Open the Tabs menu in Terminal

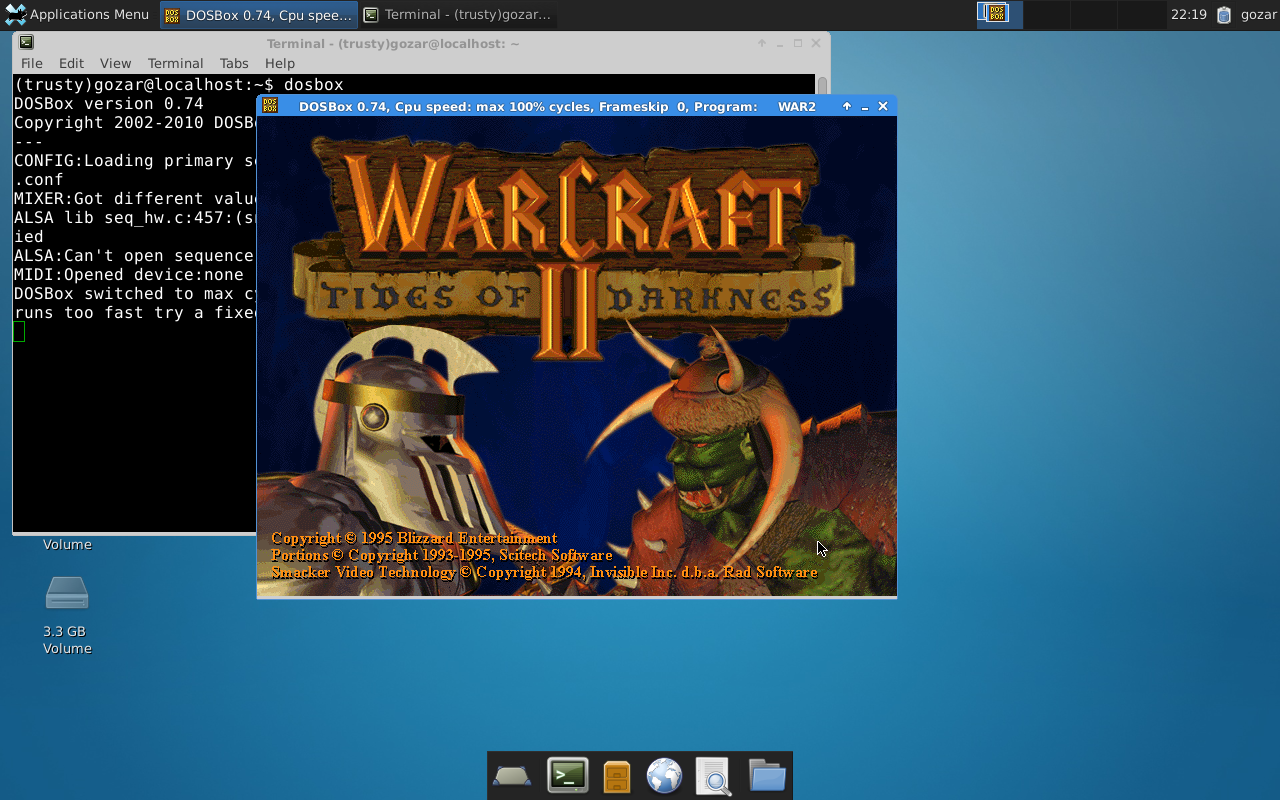[234, 63]
